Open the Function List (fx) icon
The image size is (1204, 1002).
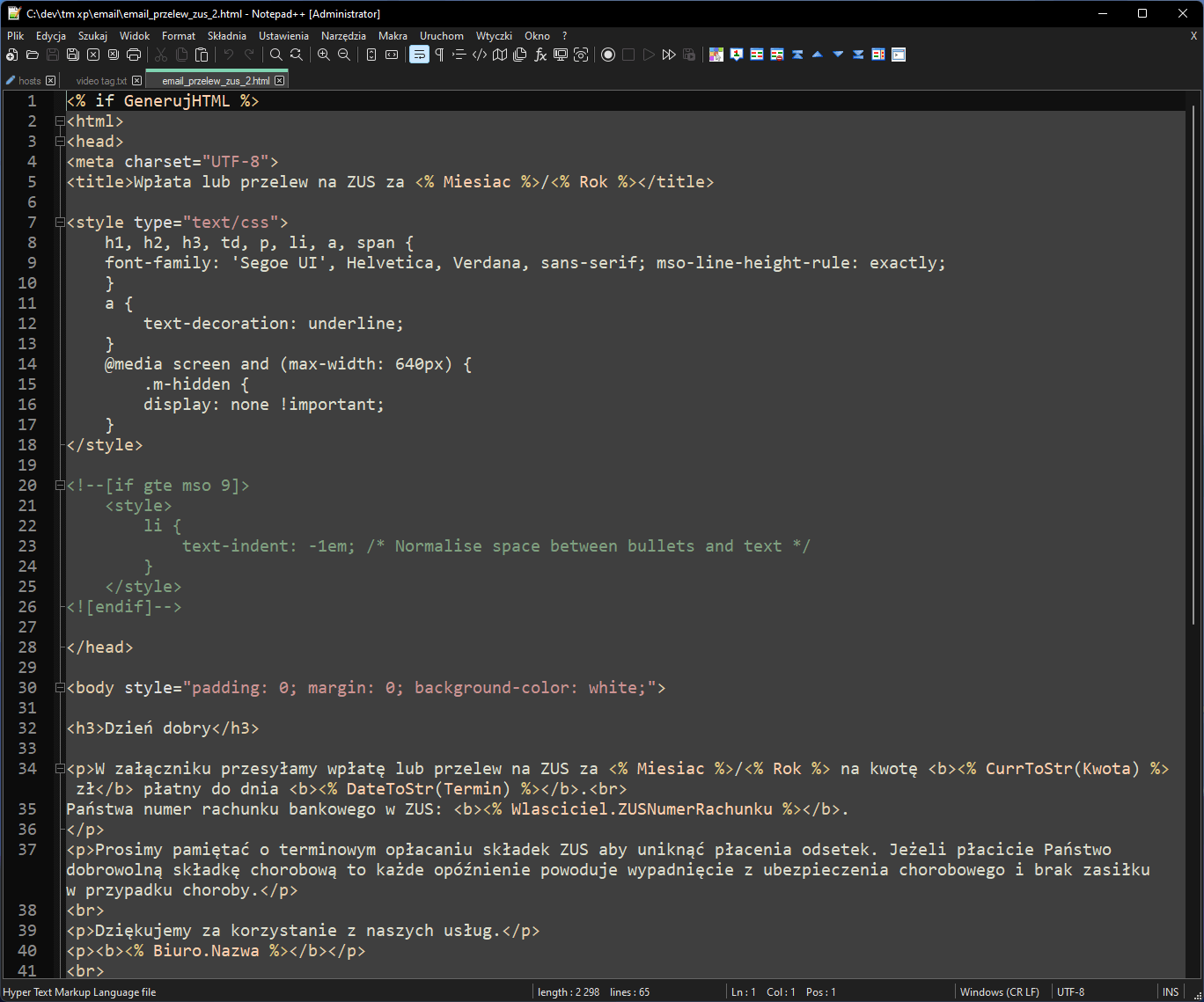tap(540, 55)
